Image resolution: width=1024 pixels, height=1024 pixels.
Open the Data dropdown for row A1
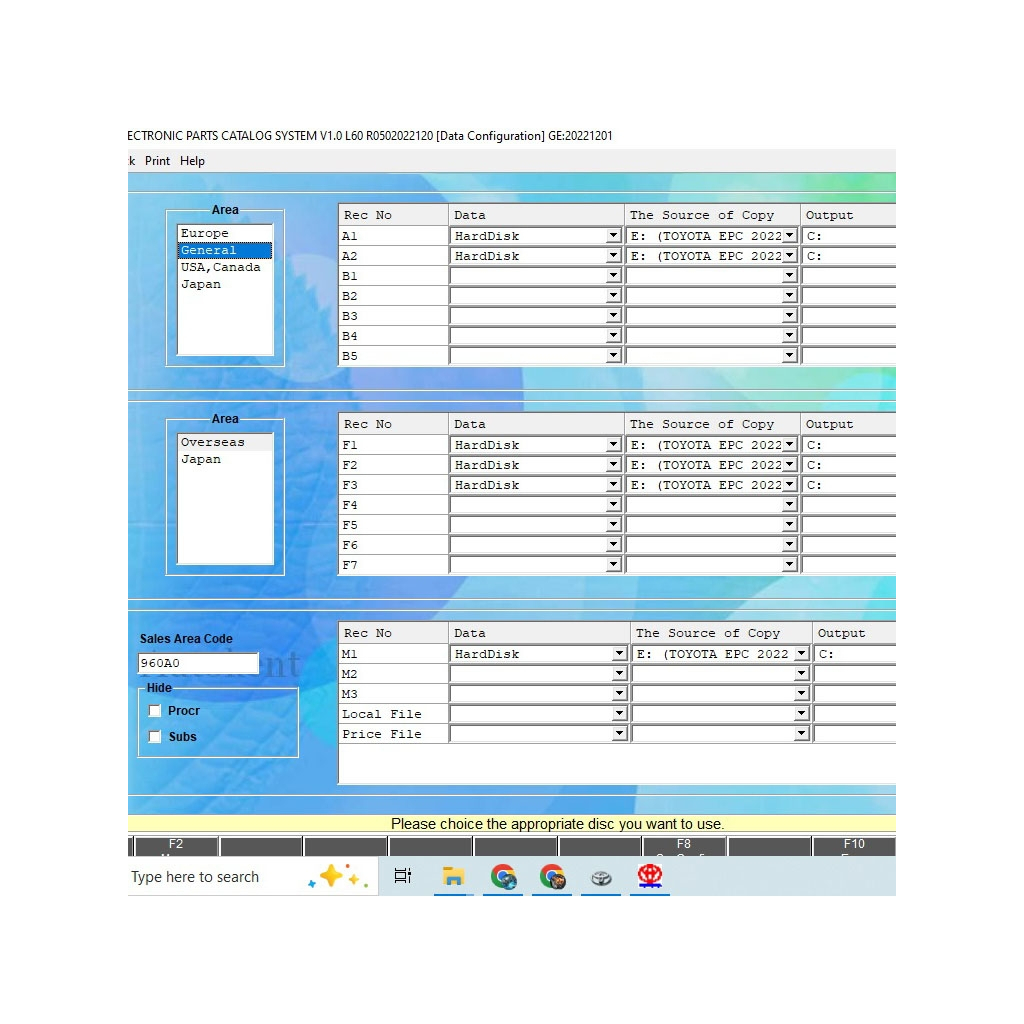(x=613, y=236)
